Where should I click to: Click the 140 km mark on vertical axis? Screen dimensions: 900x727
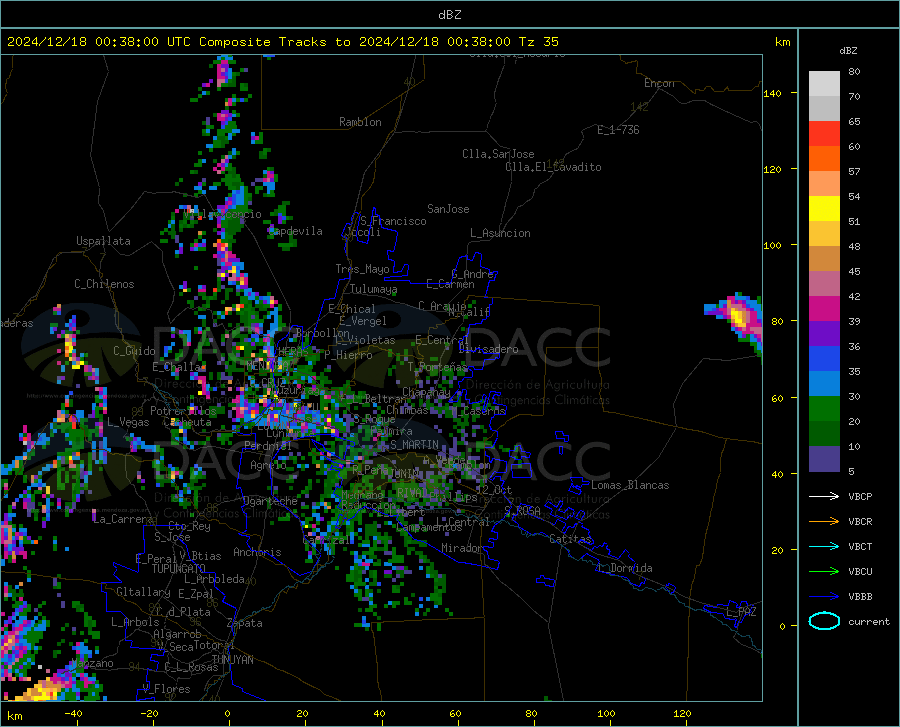tap(772, 93)
